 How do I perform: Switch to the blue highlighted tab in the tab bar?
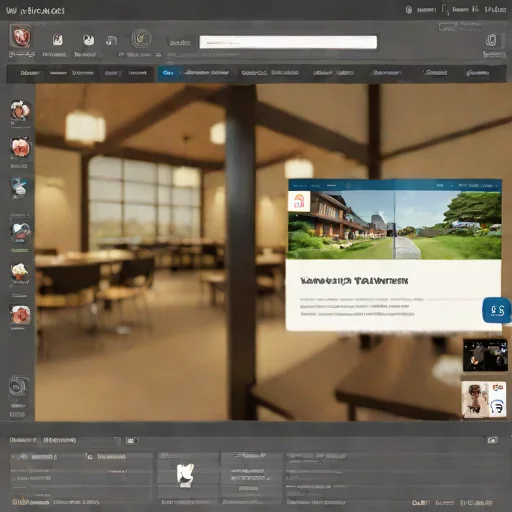[168, 73]
